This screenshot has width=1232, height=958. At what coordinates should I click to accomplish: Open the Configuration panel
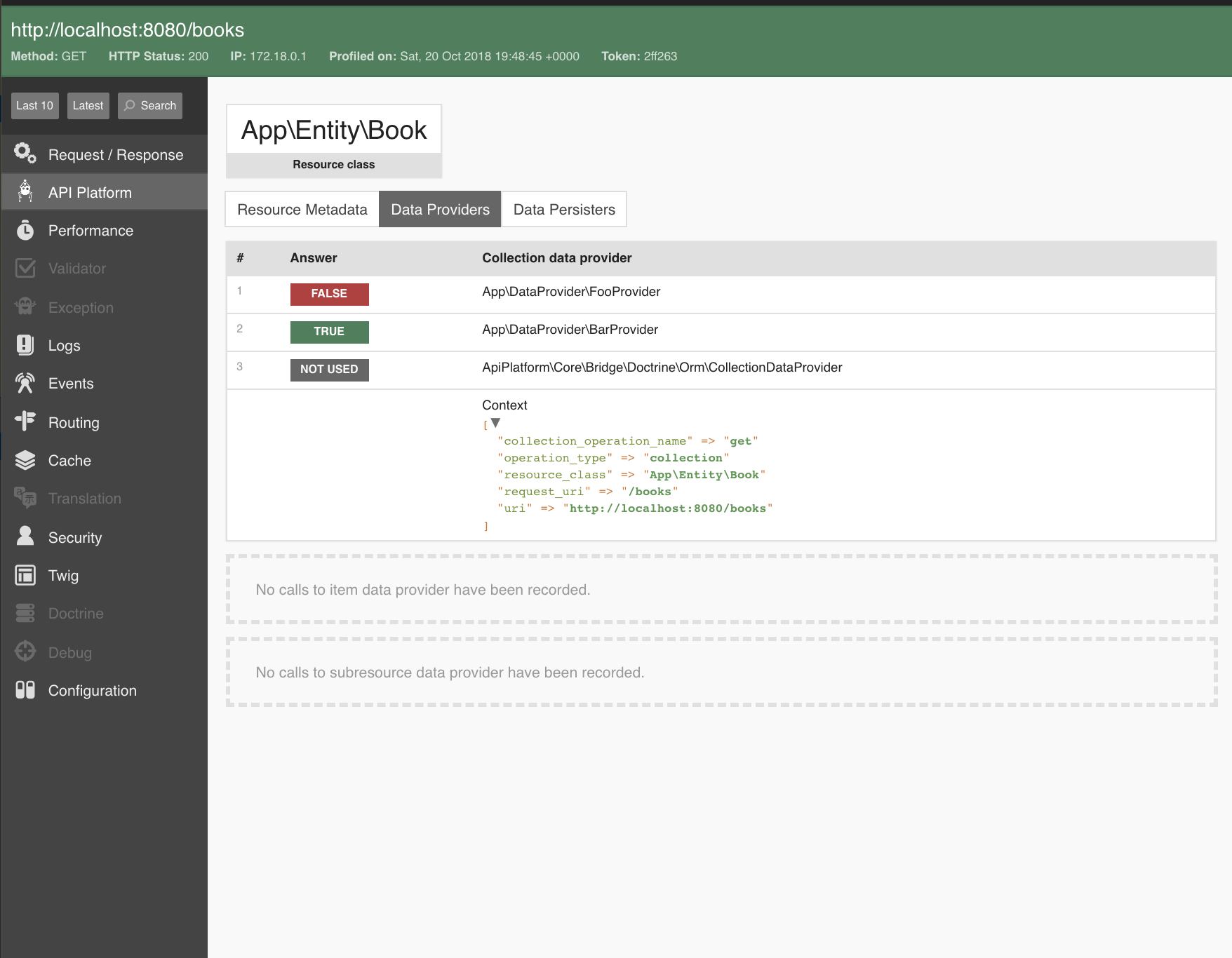click(105, 690)
